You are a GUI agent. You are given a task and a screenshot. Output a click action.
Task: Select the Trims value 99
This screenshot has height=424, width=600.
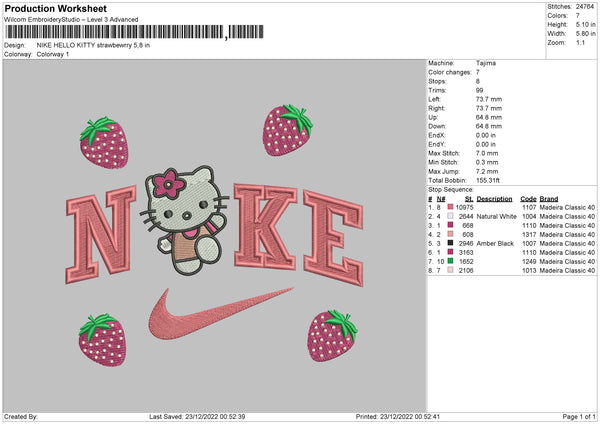479,90
